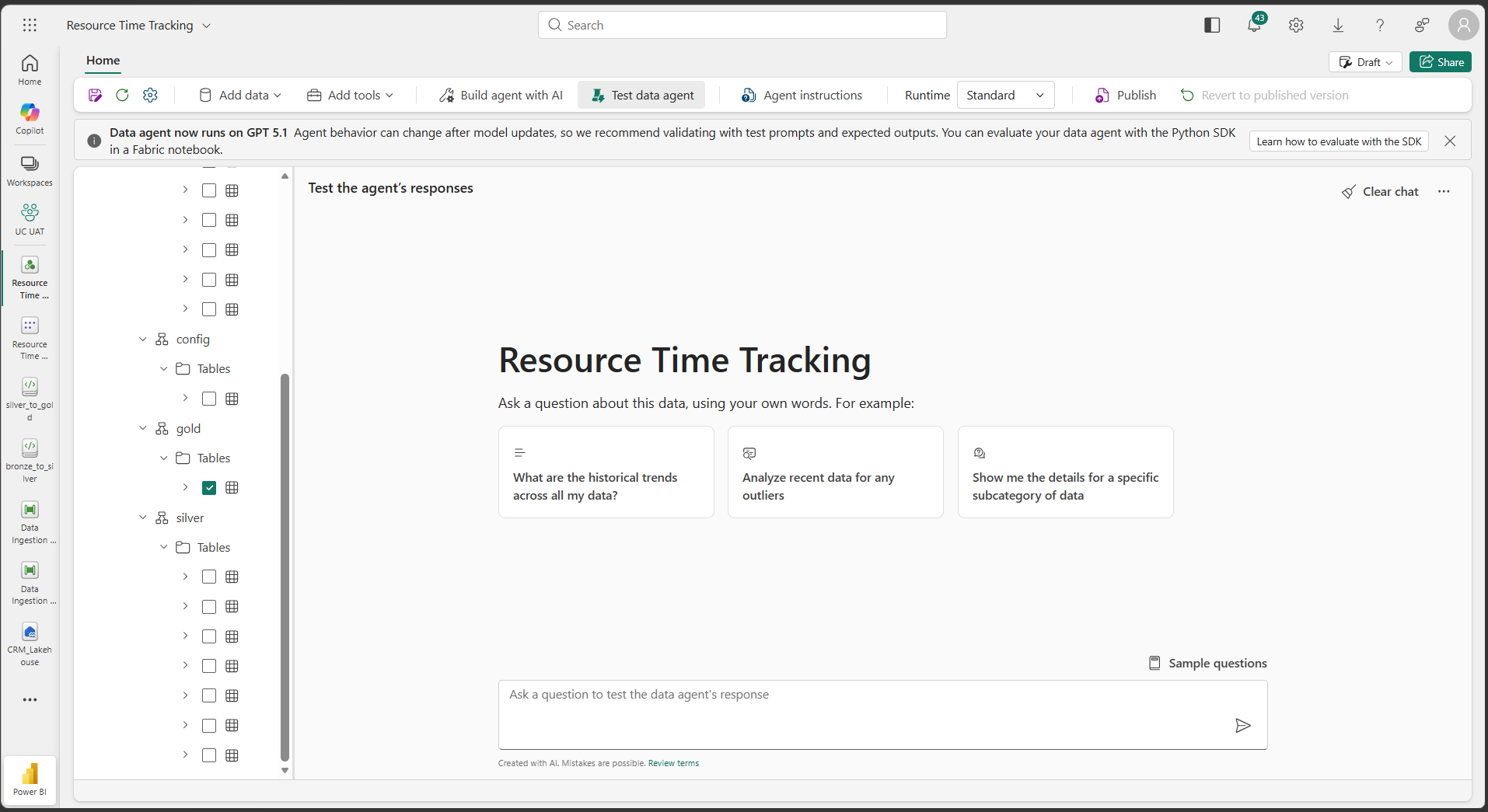The width and height of the screenshot is (1488, 812).
Task: Open the Power BI switcher
Action: 30,779
